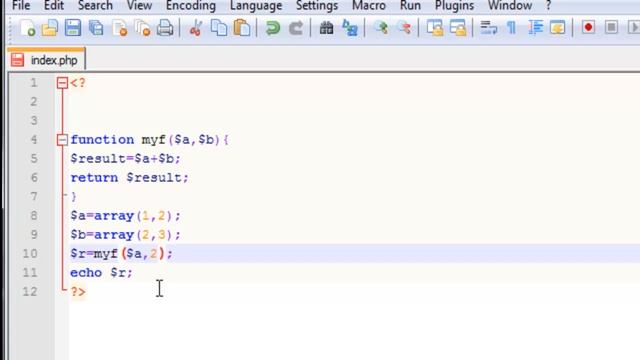Screen dimensions: 640x360
Task: Undo last action with green arrow
Action: 273,28
